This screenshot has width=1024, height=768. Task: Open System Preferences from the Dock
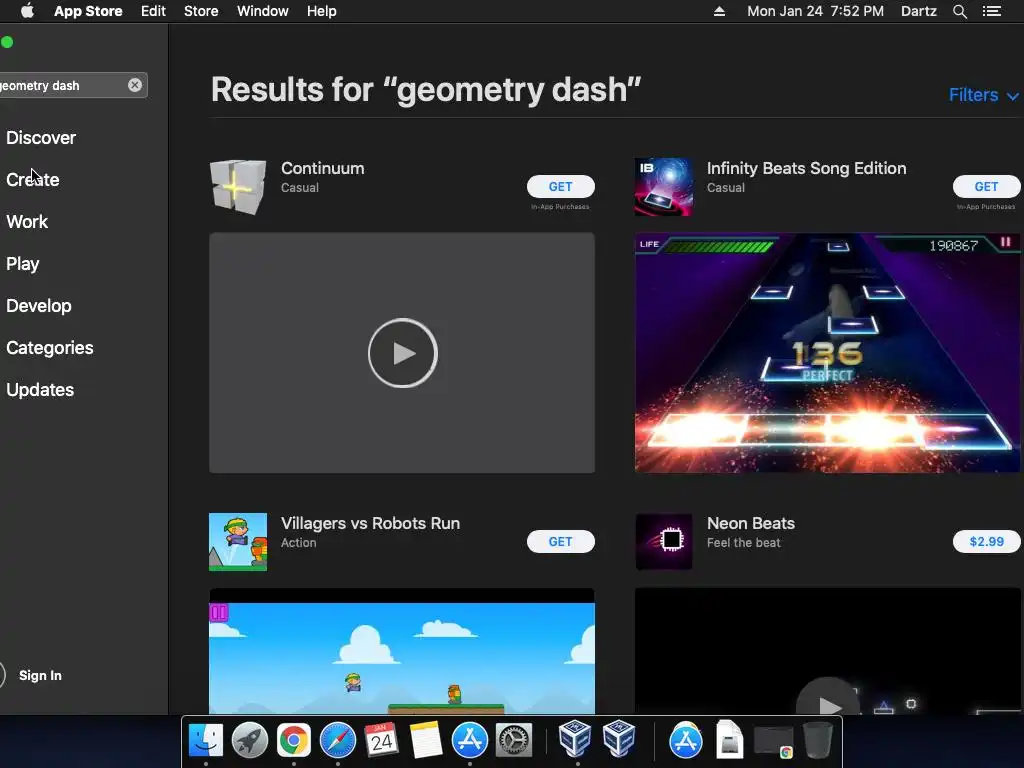[x=514, y=740]
